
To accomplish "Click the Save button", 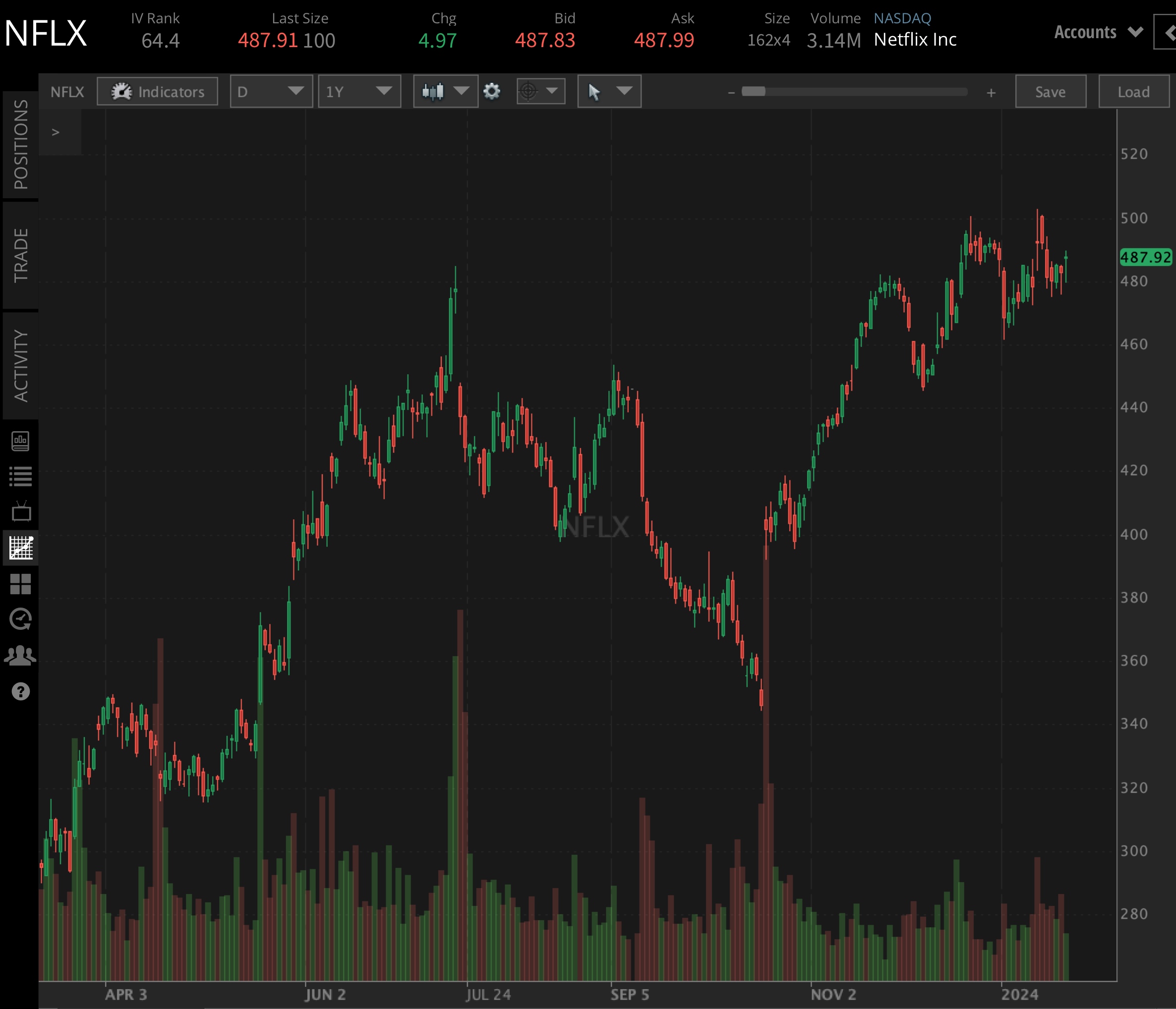I will pyautogui.click(x=1051, y=91).
